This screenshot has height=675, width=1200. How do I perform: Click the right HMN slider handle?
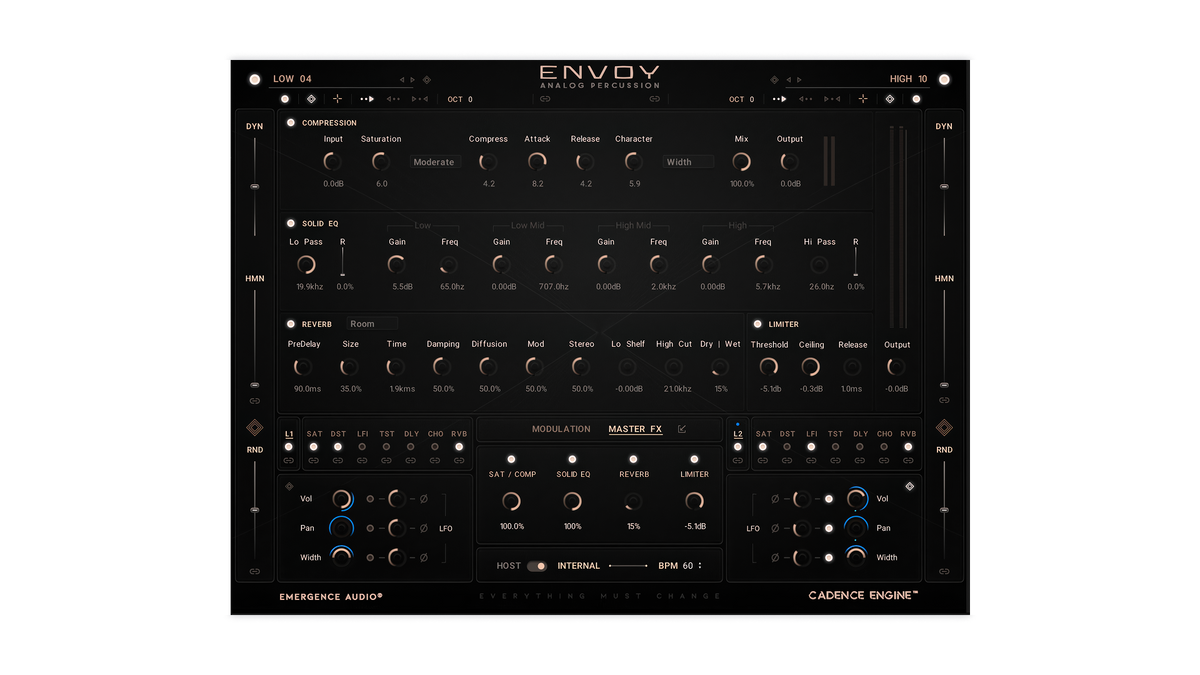(944, 384)
